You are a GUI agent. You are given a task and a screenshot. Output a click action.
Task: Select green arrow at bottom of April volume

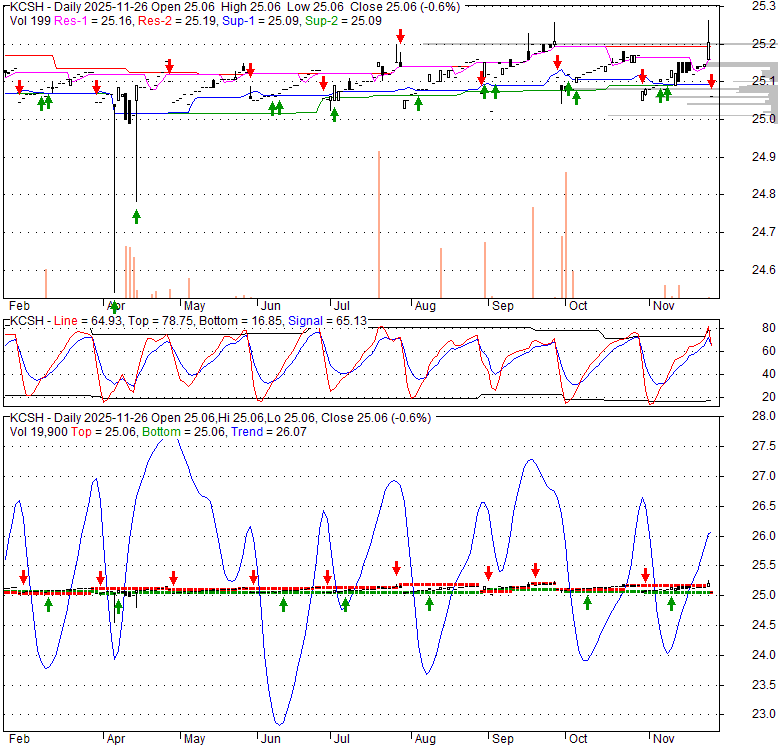pos(115,305)
